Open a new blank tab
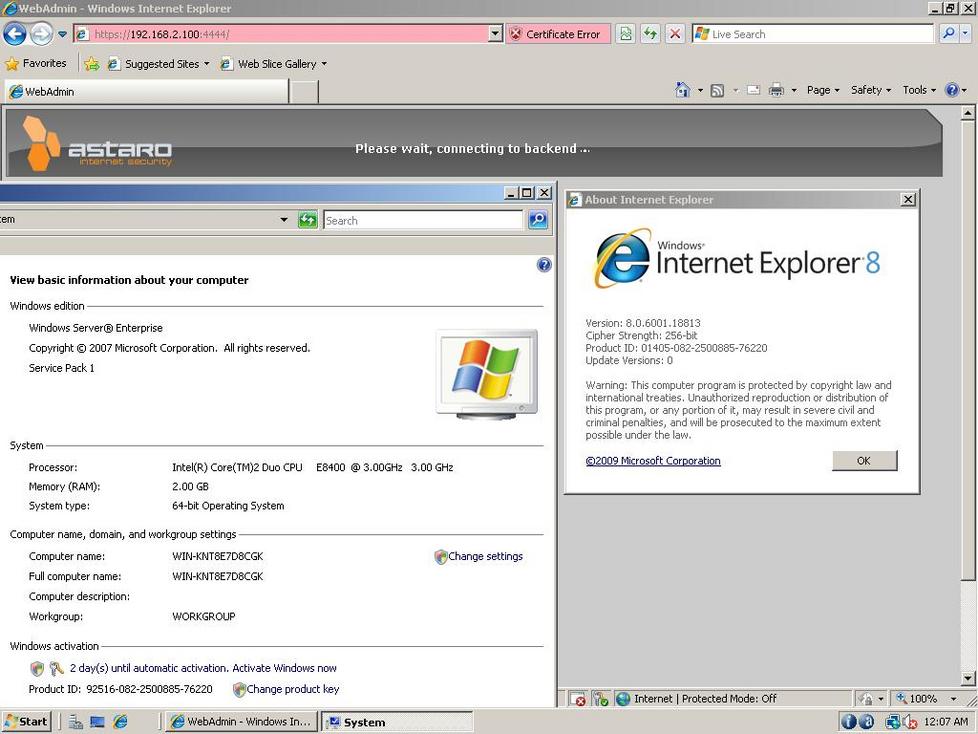Screen dimensions: 978x734 coord(304,92)
